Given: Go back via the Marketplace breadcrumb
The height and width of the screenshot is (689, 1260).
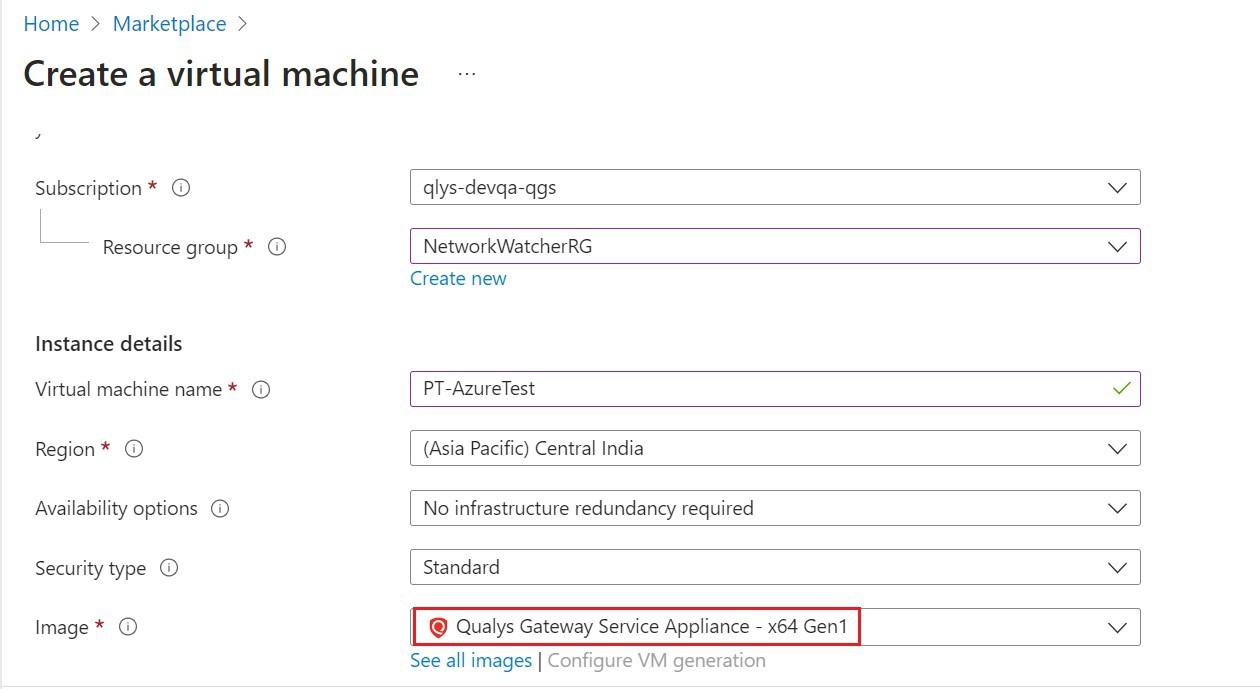Looking at the screenshot, I should (x=169, y=23).
